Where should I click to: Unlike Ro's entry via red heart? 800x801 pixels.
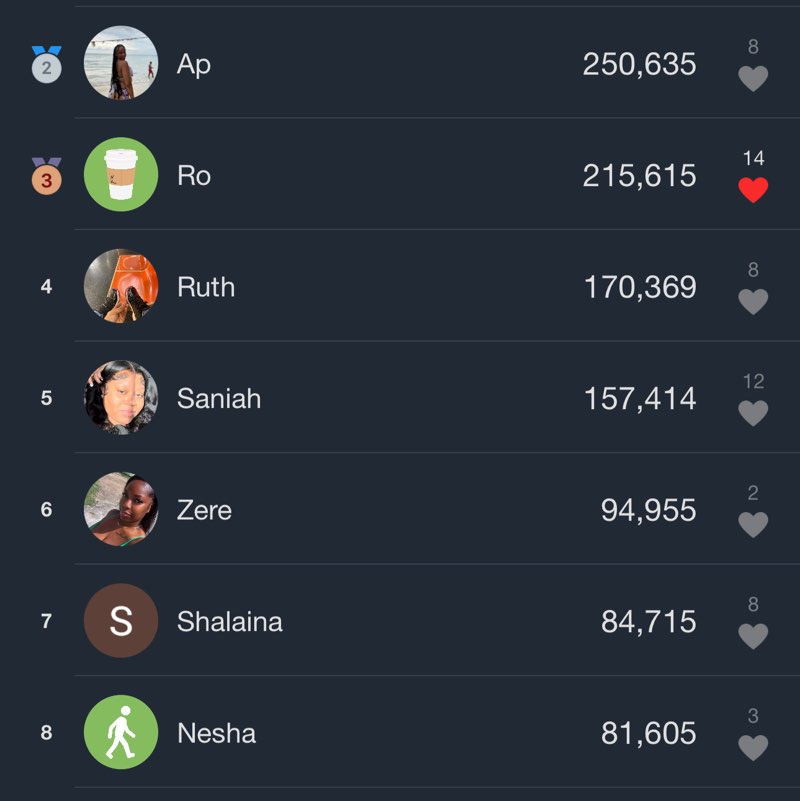tap(753, 189)
